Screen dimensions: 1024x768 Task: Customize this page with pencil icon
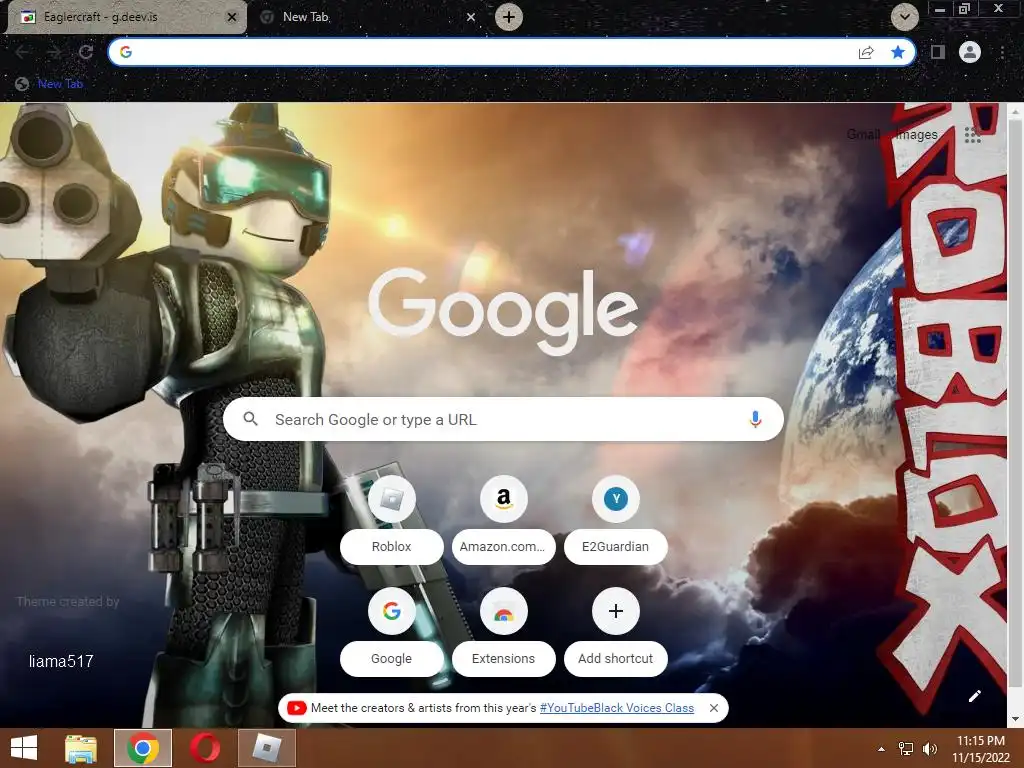click(x=974, y=696)
